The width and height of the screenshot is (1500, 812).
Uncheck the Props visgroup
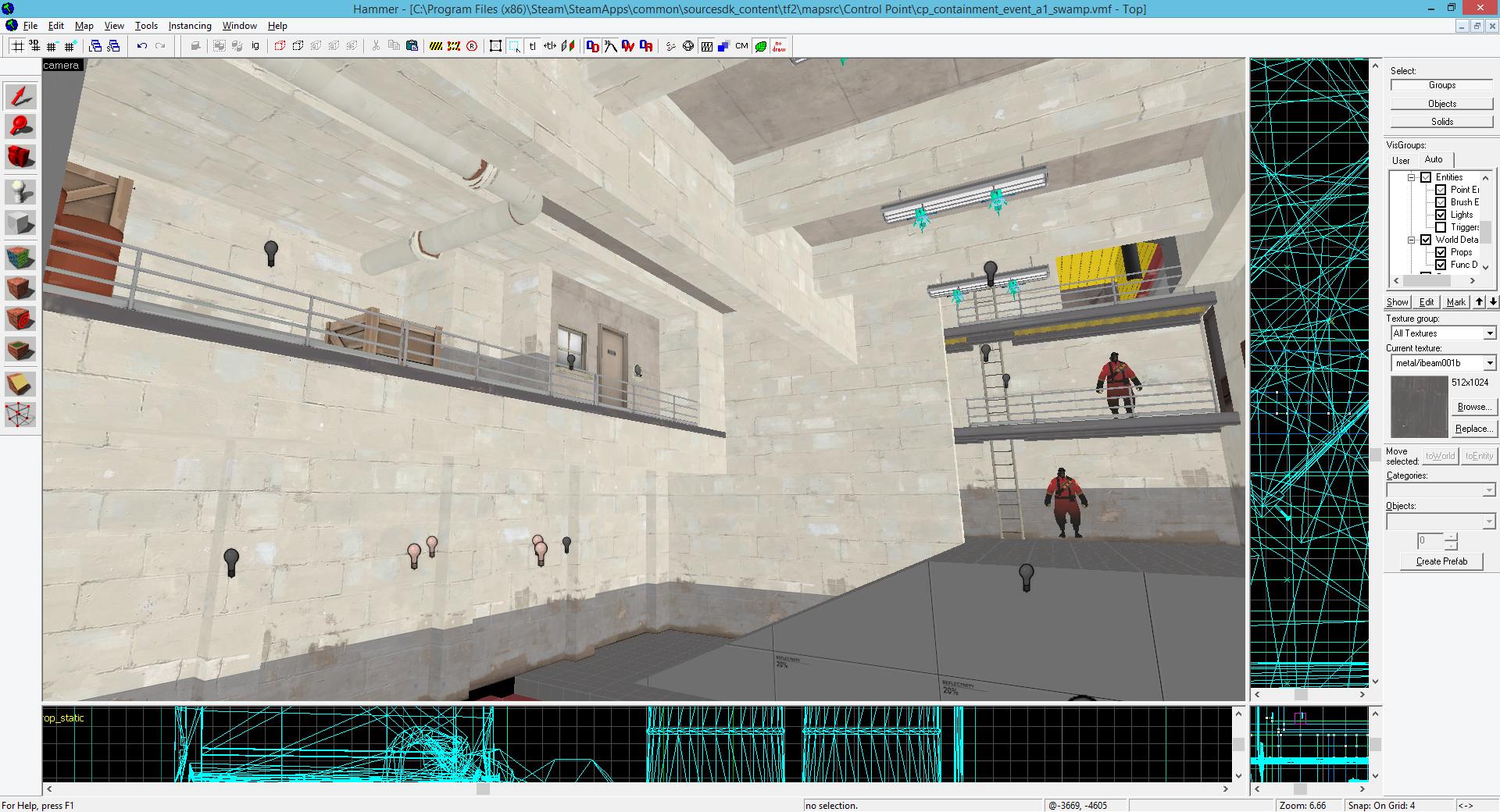click(1441, 252)
